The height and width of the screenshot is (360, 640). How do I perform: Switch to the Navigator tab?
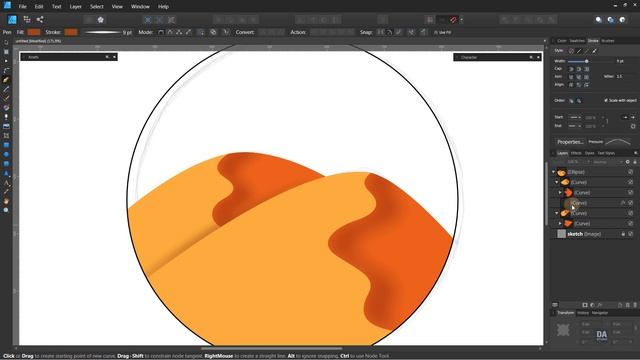(600, 313)
